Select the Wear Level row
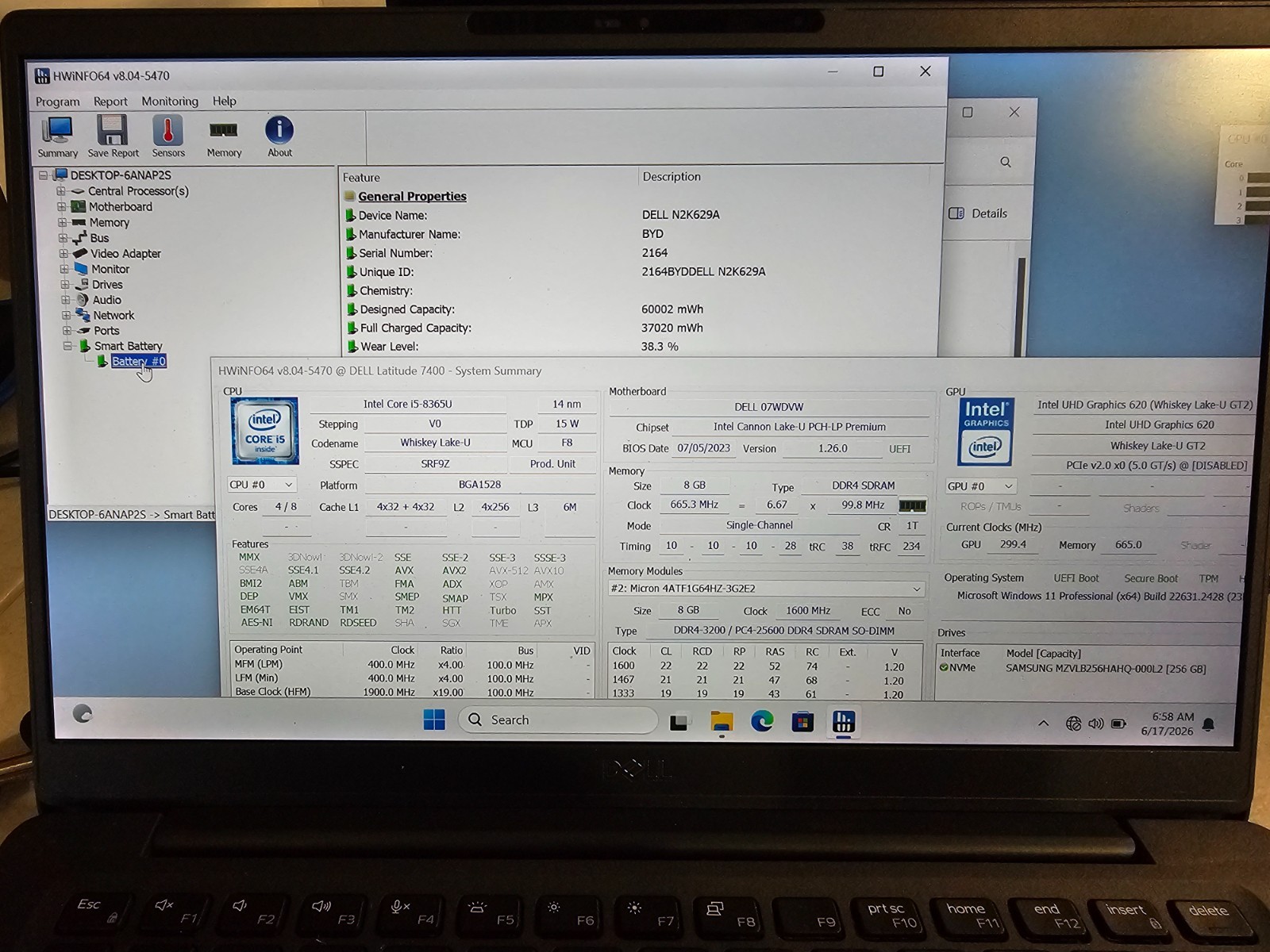 639,347
